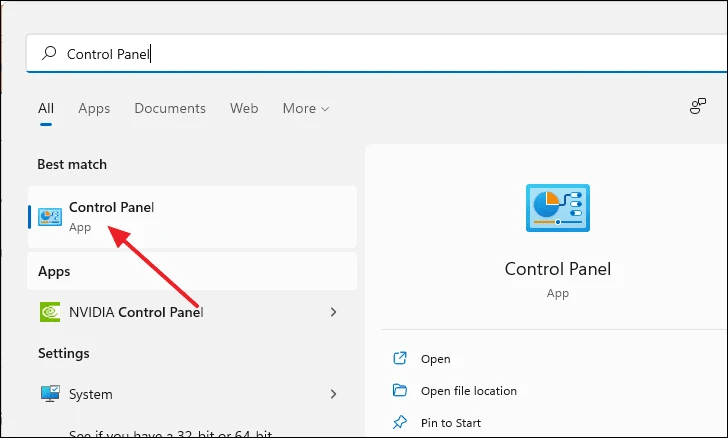Expand the More filter dropdown
This screenshot has width=728, height=438.
pos(306,108)
